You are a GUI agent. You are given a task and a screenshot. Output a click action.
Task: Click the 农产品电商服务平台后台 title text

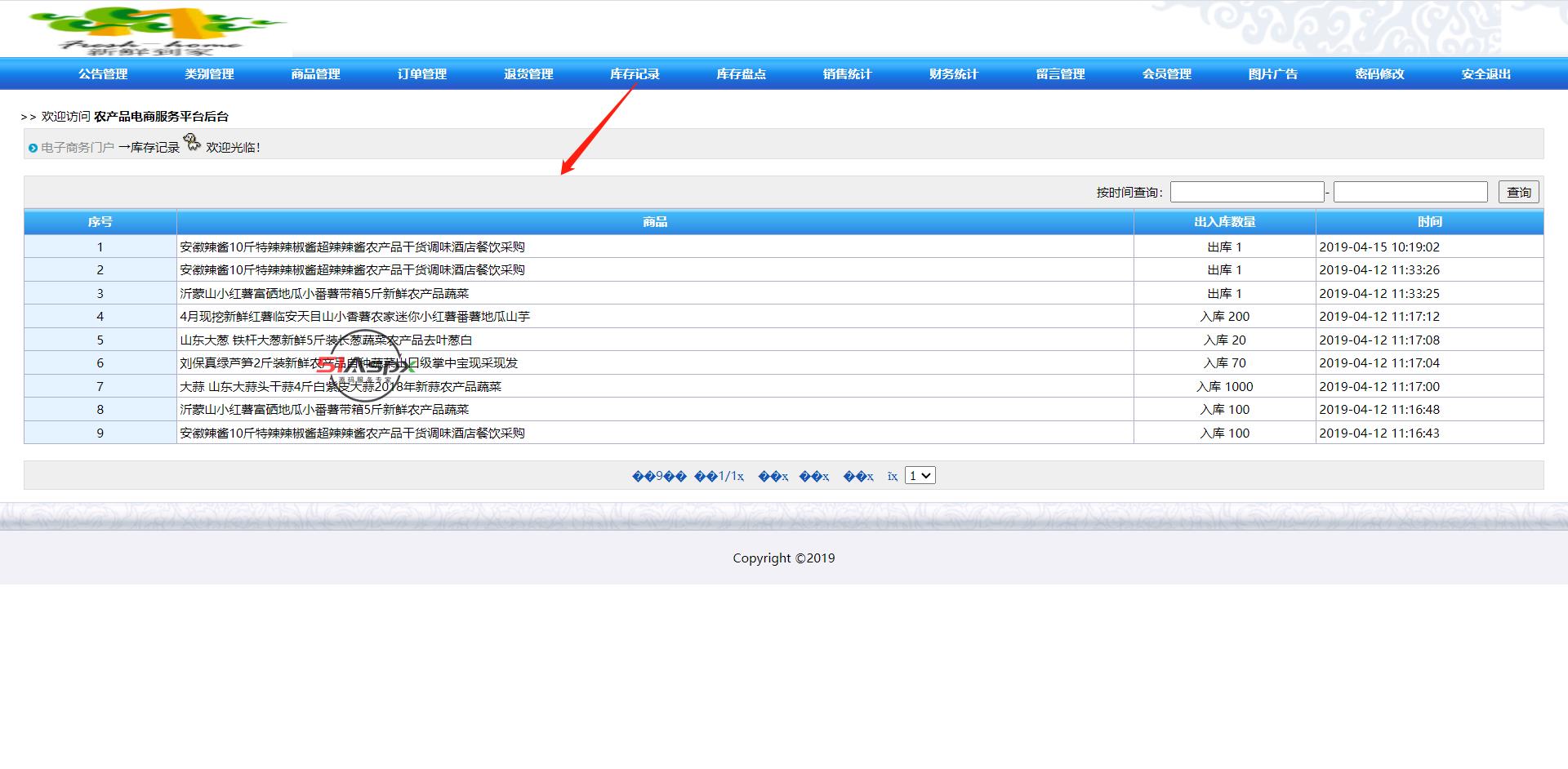point(161,117)
